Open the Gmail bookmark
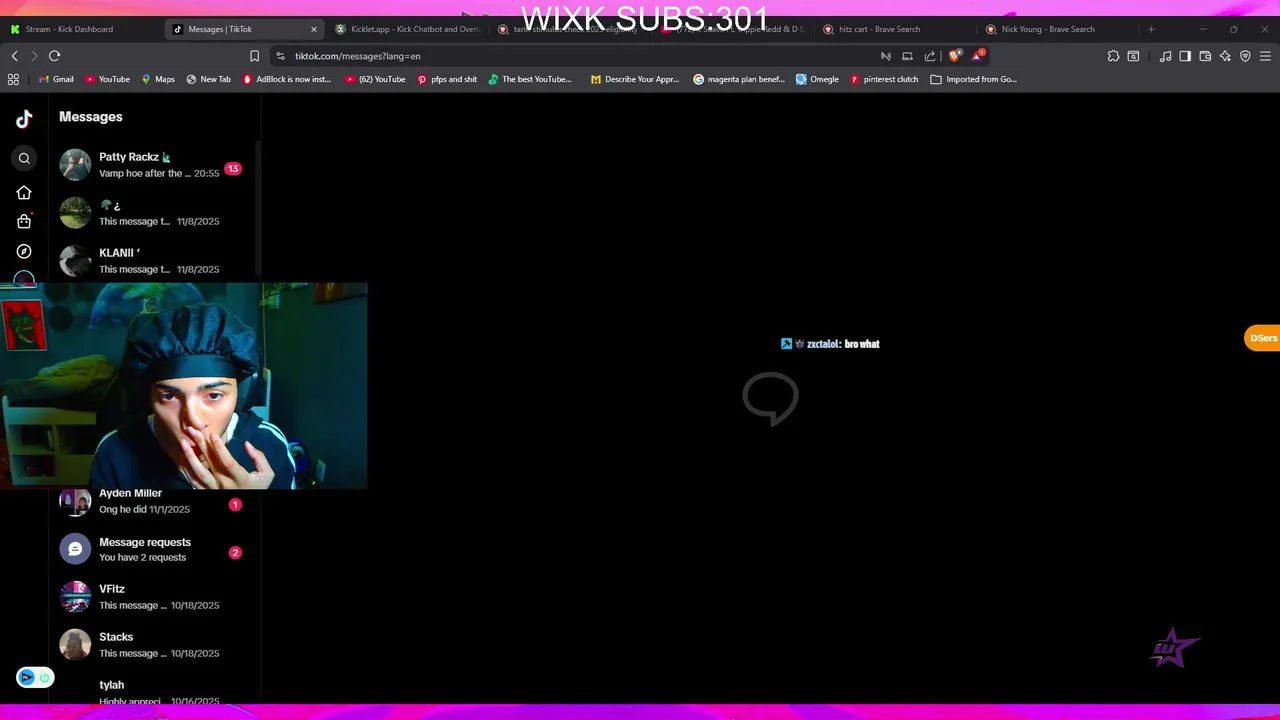The width and height of the screenshot is (1280, 720). pos(55,79)
